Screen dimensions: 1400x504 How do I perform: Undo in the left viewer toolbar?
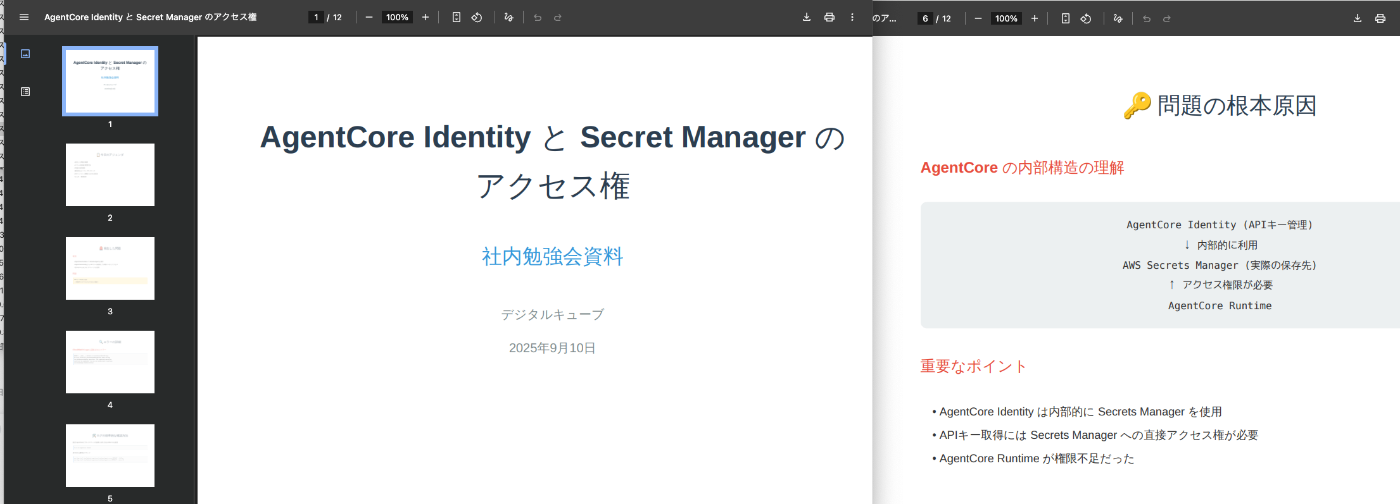coord(537,17)
